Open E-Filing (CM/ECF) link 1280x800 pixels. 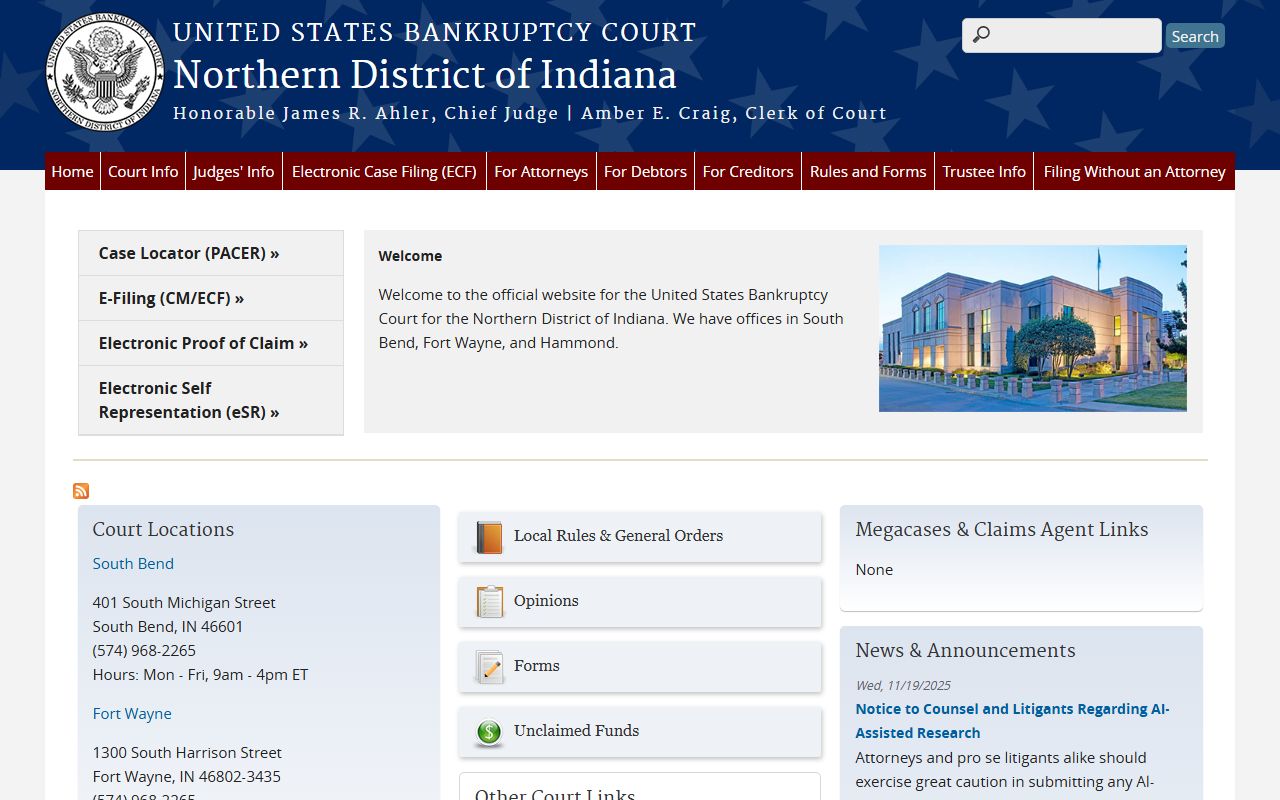click(x=211, y=298)
